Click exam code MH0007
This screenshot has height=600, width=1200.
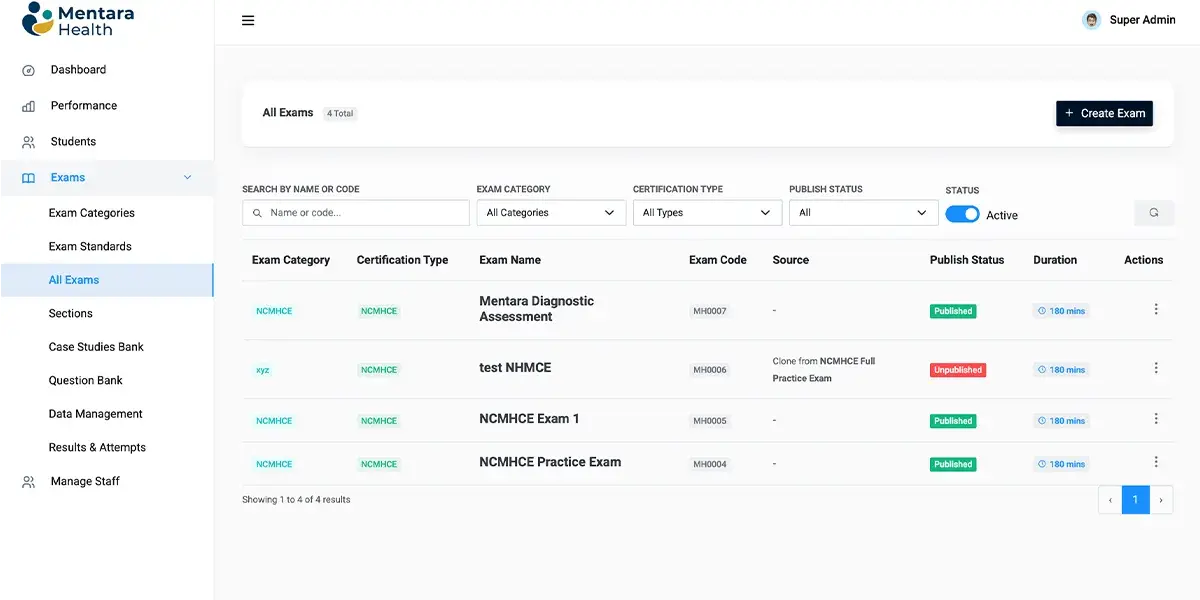[710, 311]
